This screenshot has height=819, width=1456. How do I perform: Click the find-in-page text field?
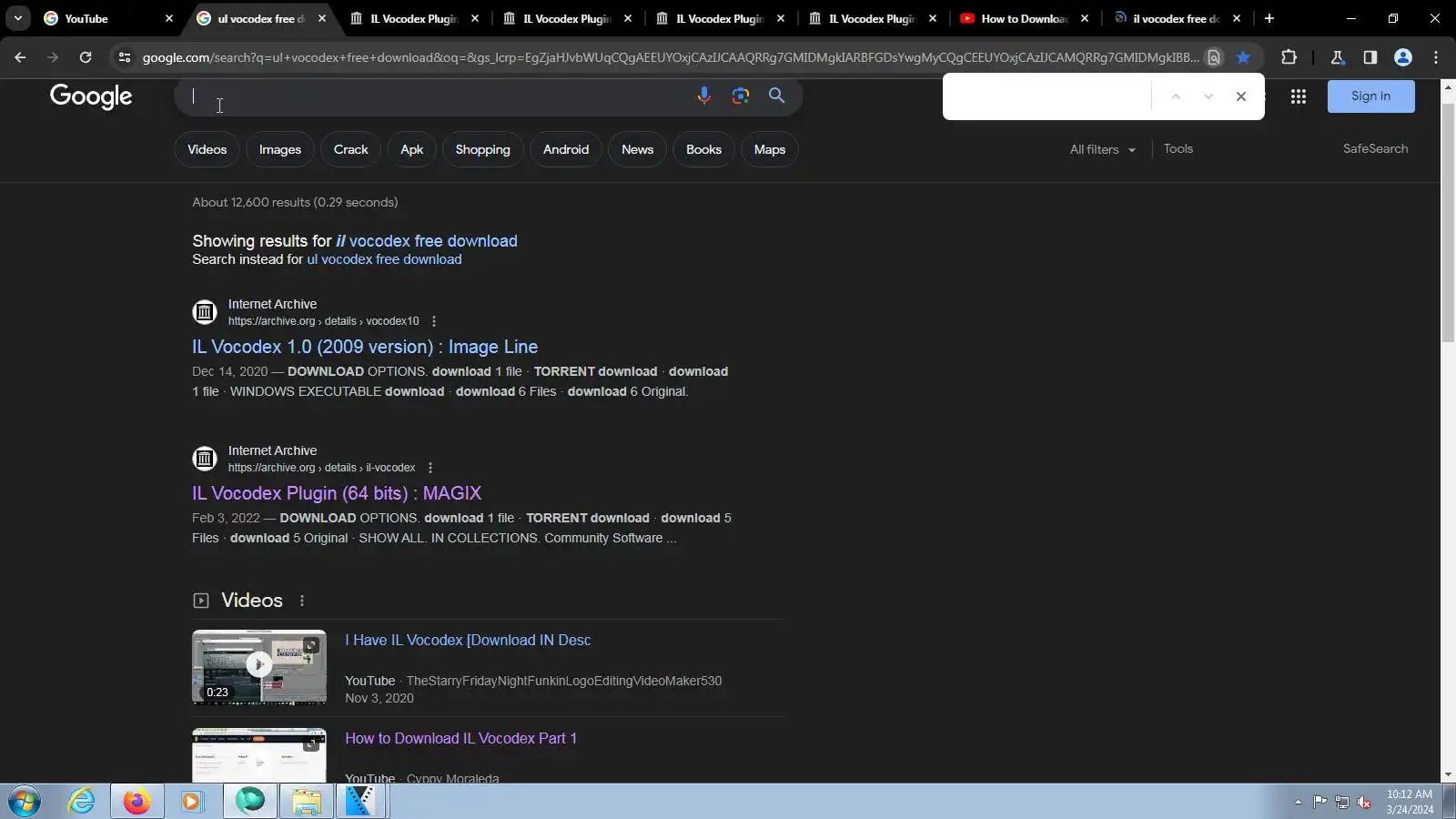[x=1048, y=96]
